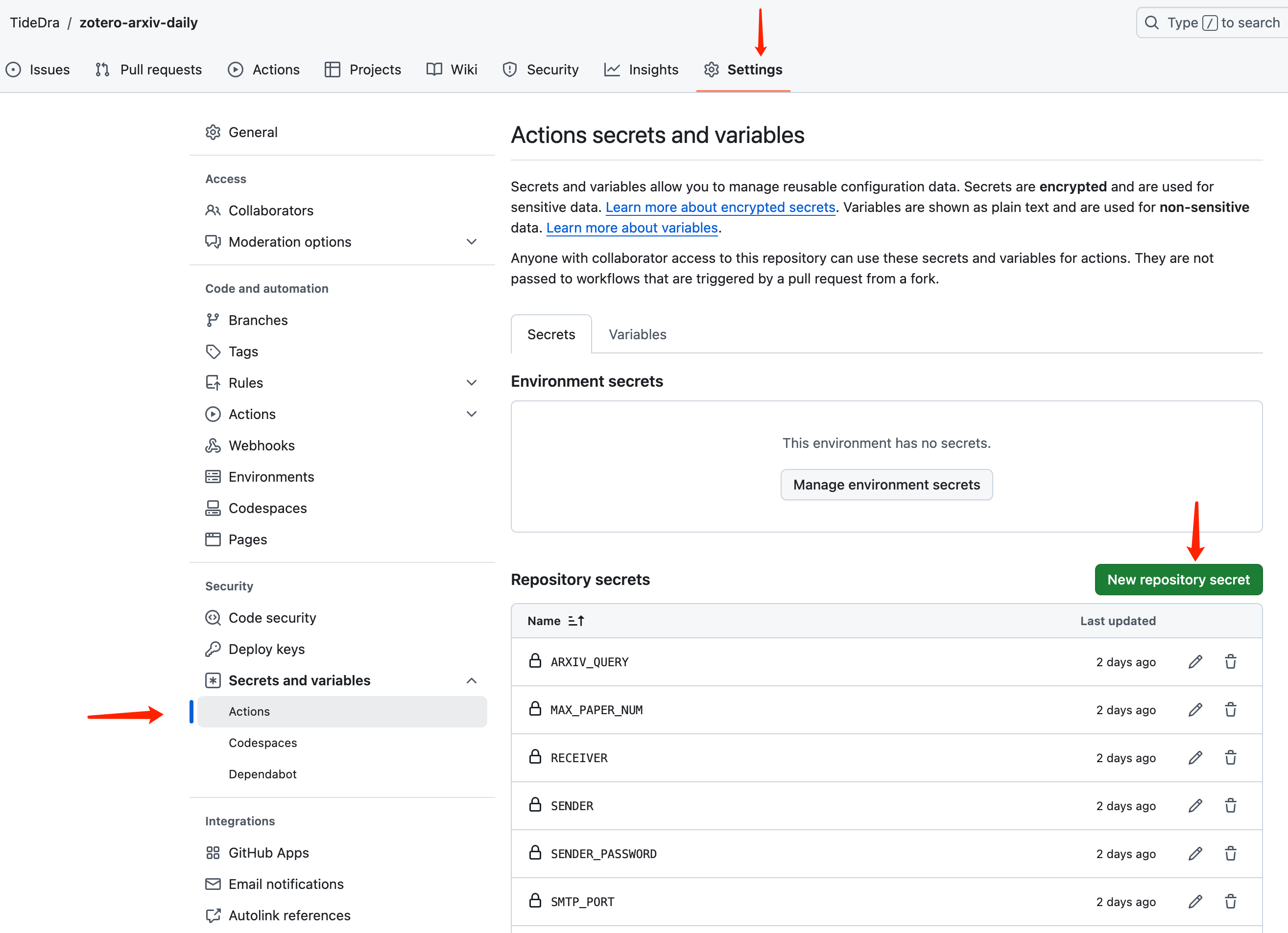Switch to the Variables tab

point(637,334)
